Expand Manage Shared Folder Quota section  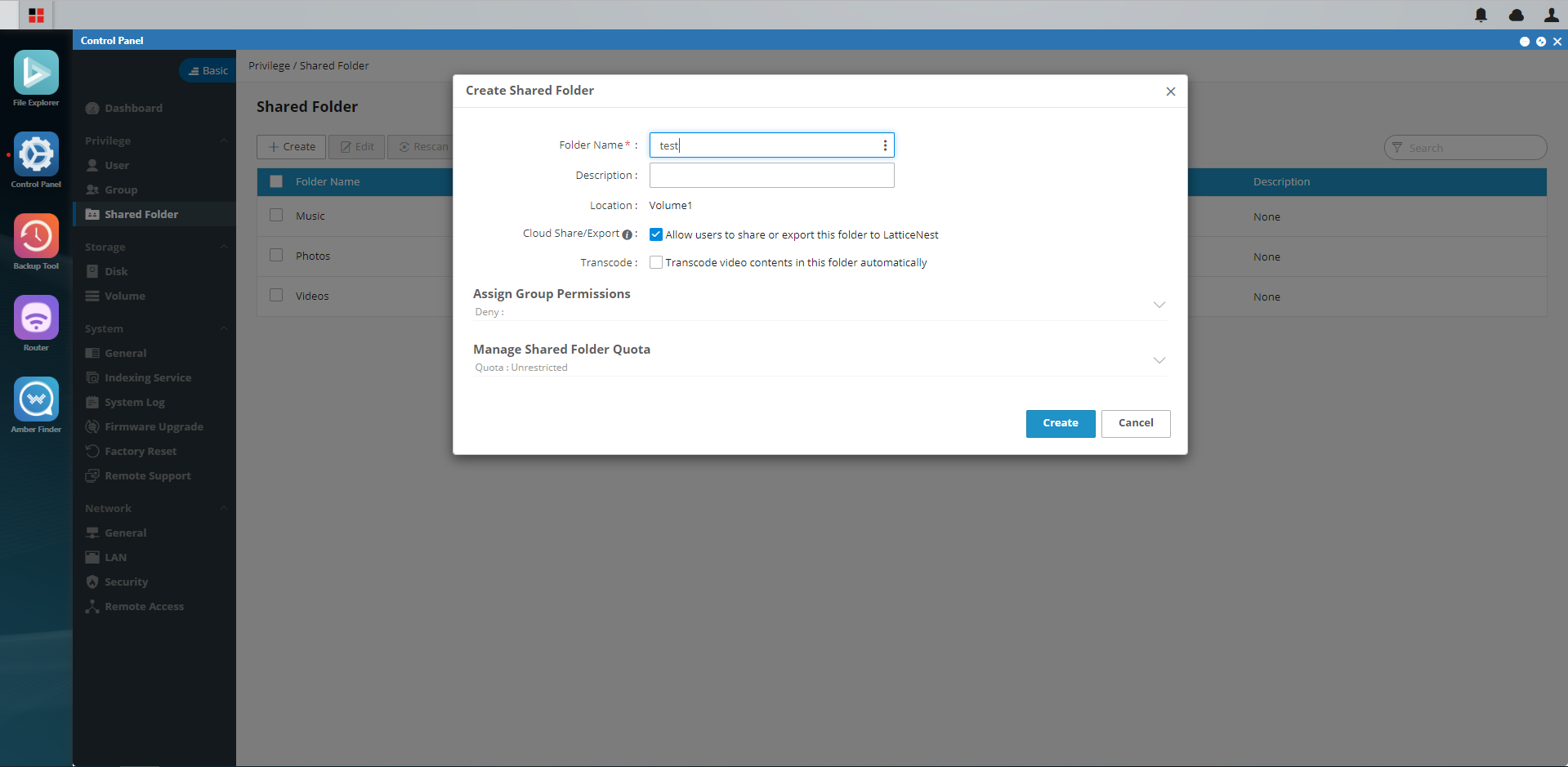tap(1159, 360)
